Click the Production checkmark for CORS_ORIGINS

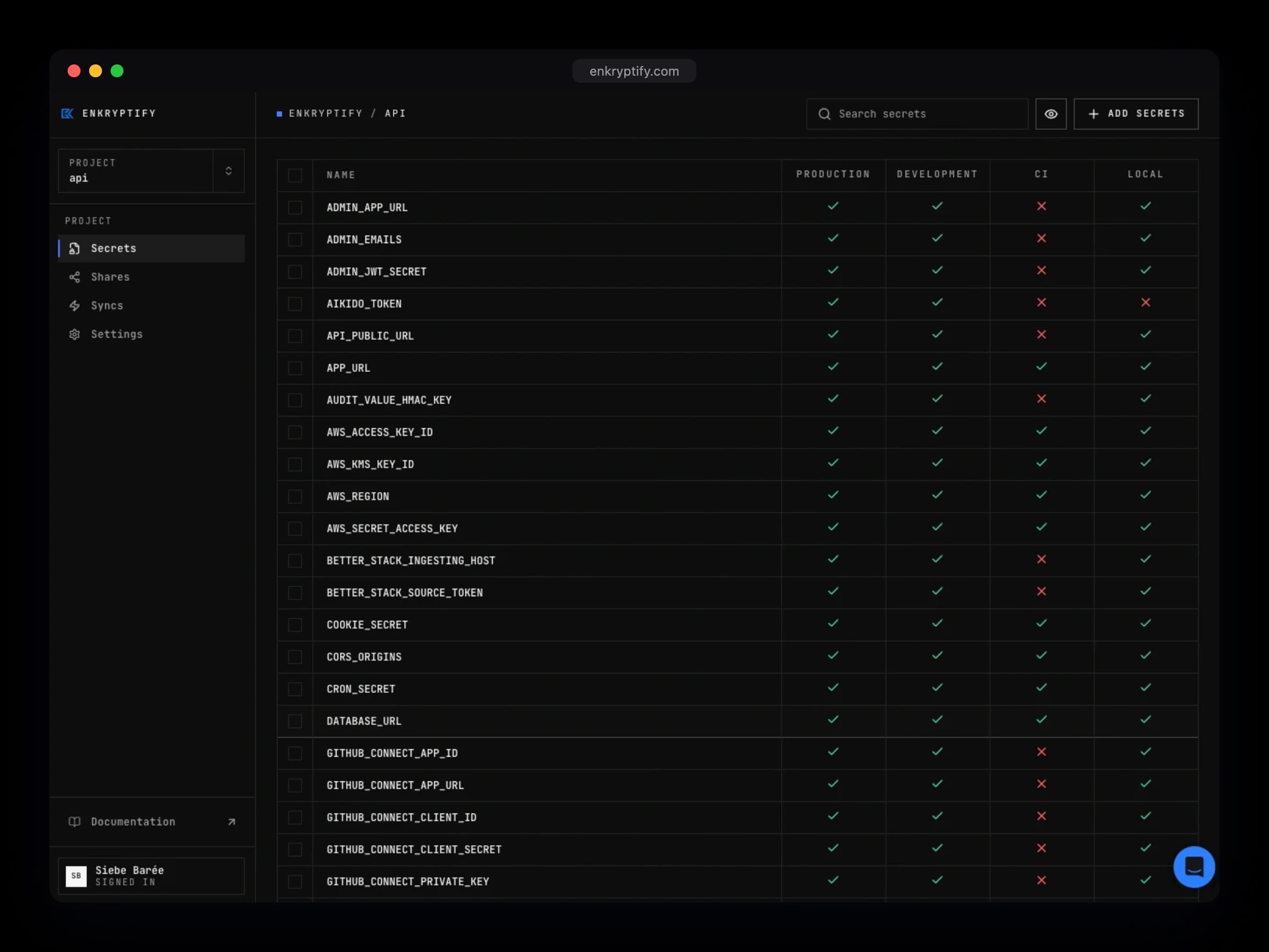[x=833, y=655]
